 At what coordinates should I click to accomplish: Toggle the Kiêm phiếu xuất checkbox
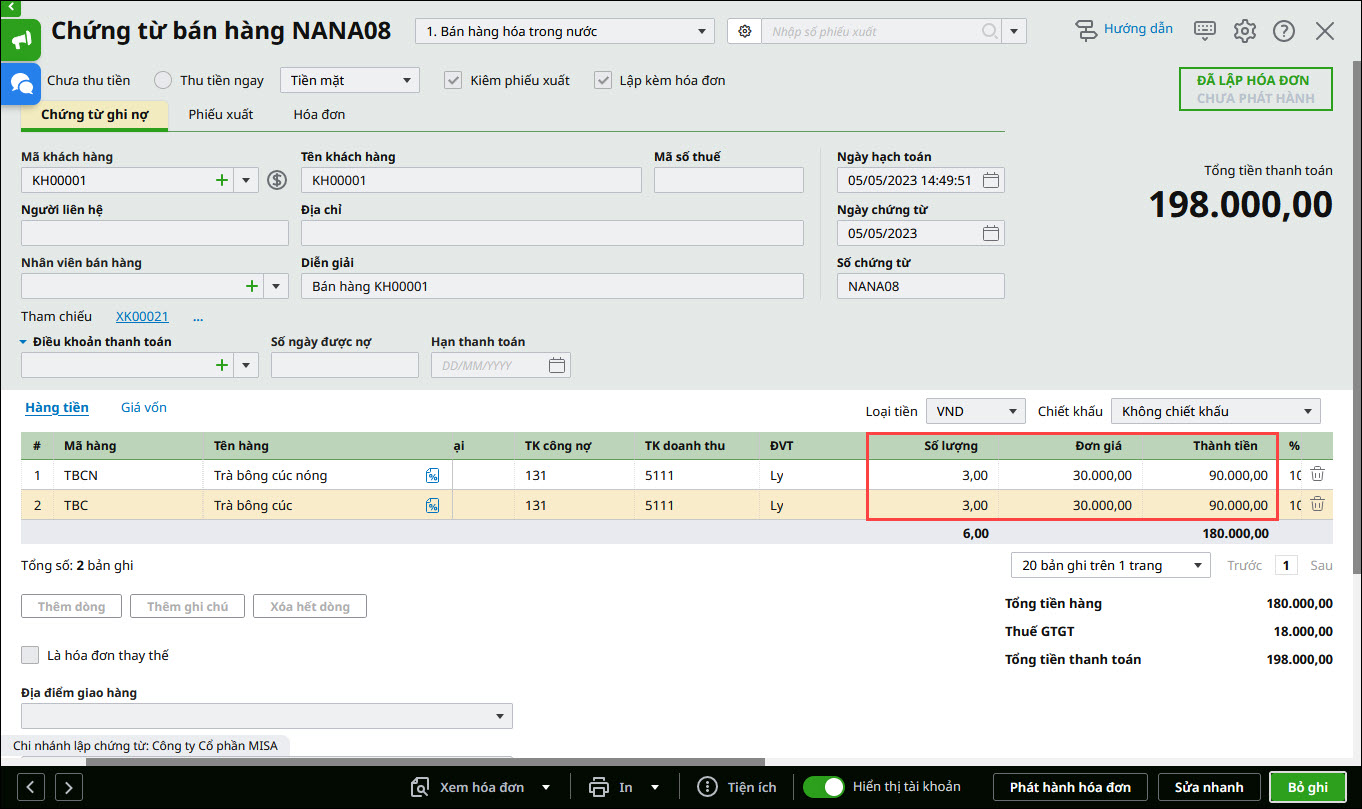453,80
